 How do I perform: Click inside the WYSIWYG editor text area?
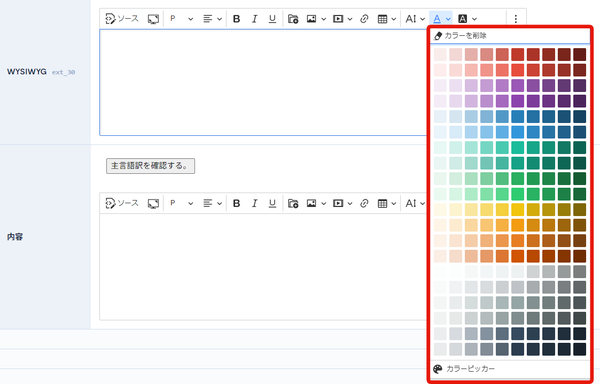pyautogui.click(x=263, y=82)
